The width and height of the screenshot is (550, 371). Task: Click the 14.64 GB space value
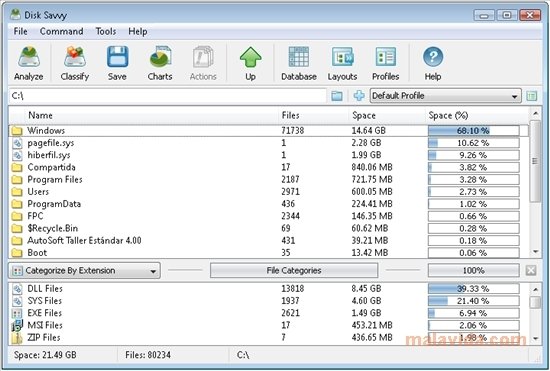(x=369, y=131)
